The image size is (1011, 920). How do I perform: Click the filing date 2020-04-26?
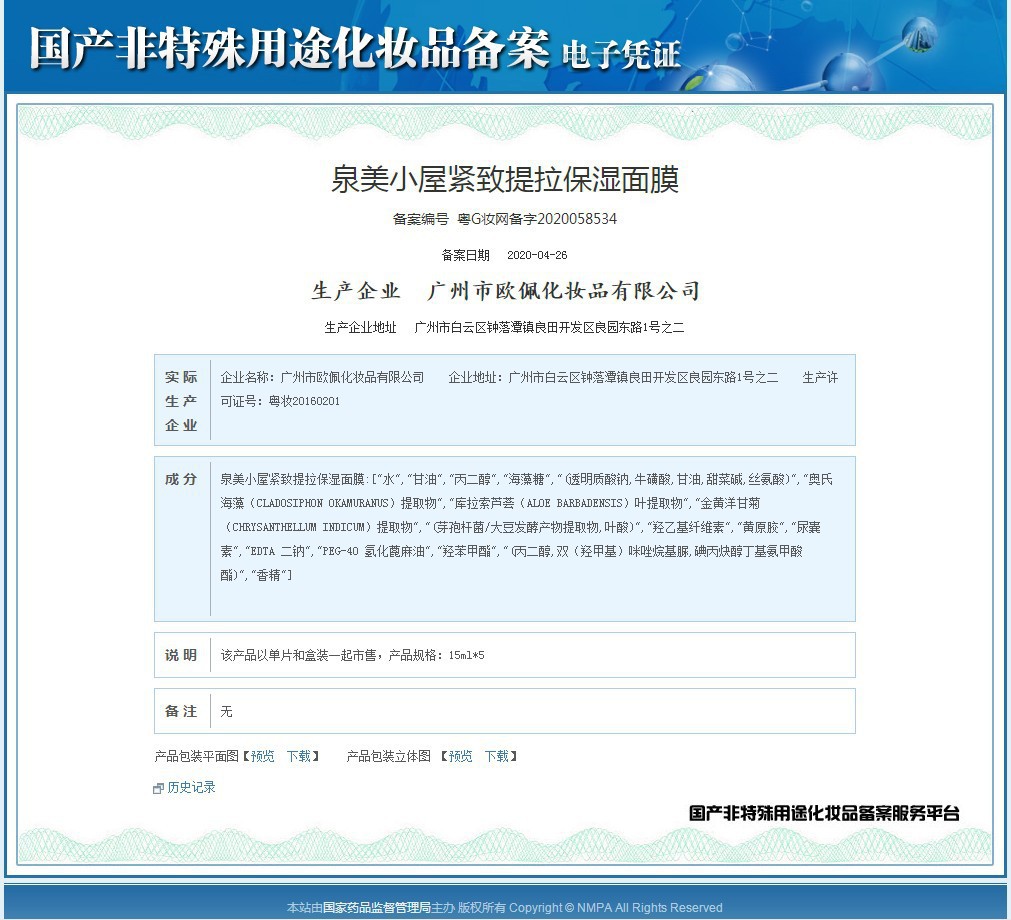click(x=537, y=255)
